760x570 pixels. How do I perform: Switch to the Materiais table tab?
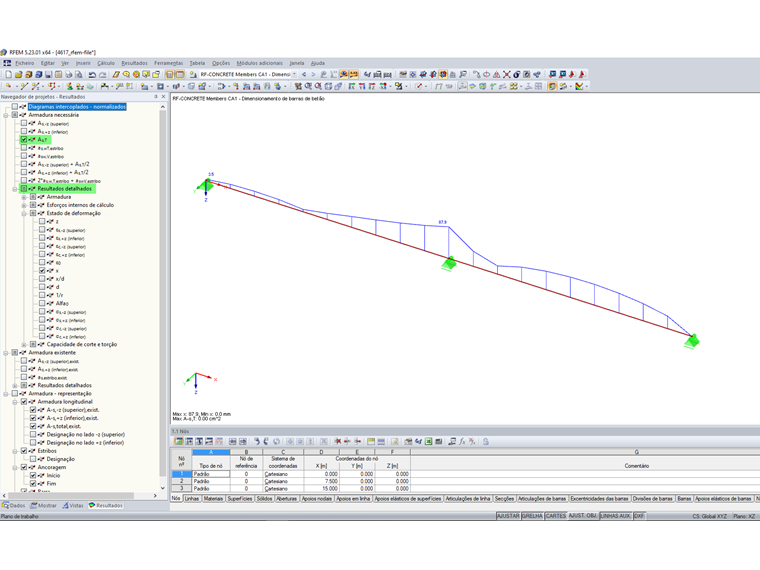(x=213, y=498)
